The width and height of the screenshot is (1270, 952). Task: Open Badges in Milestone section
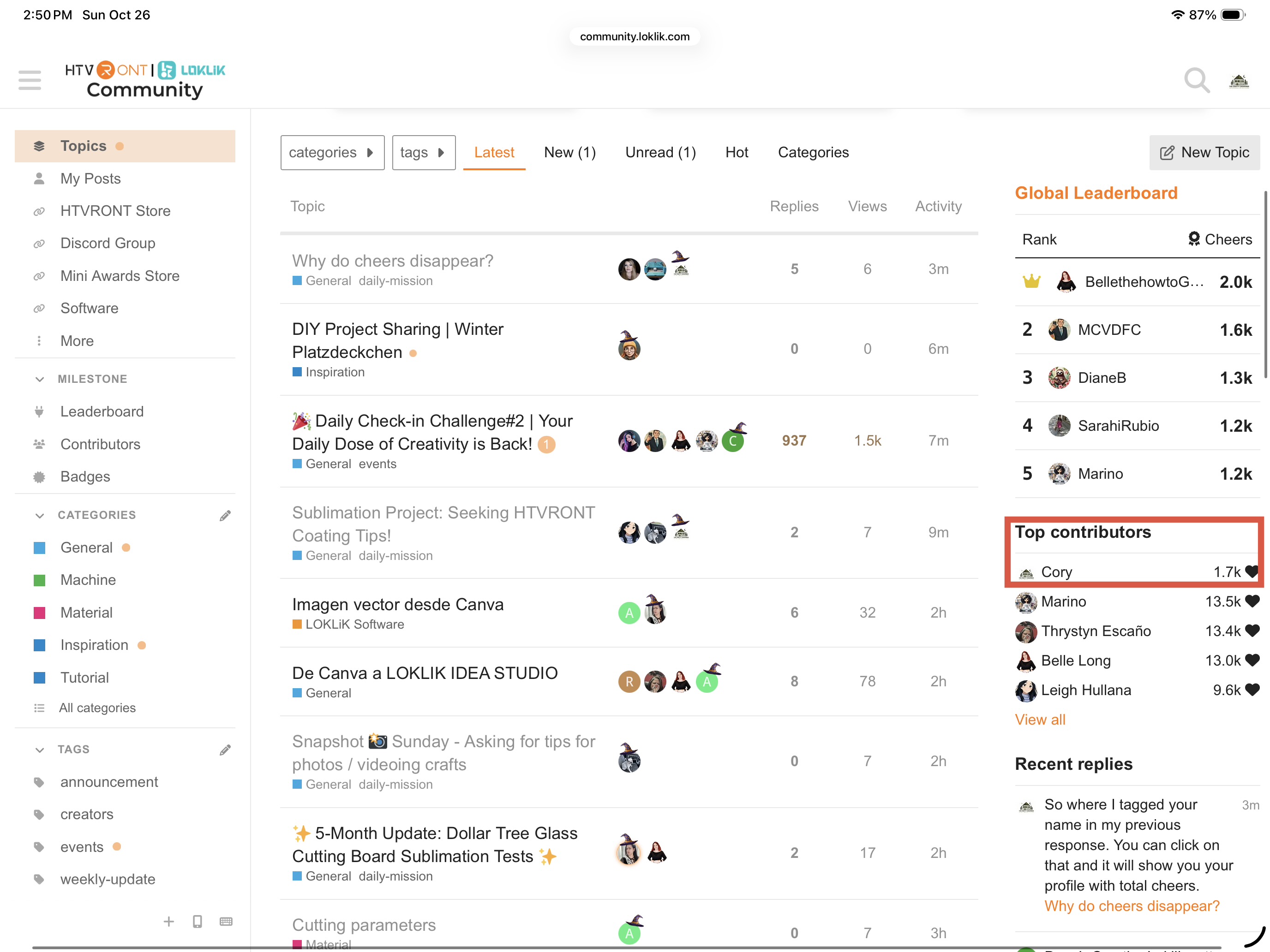click(85, 476)
